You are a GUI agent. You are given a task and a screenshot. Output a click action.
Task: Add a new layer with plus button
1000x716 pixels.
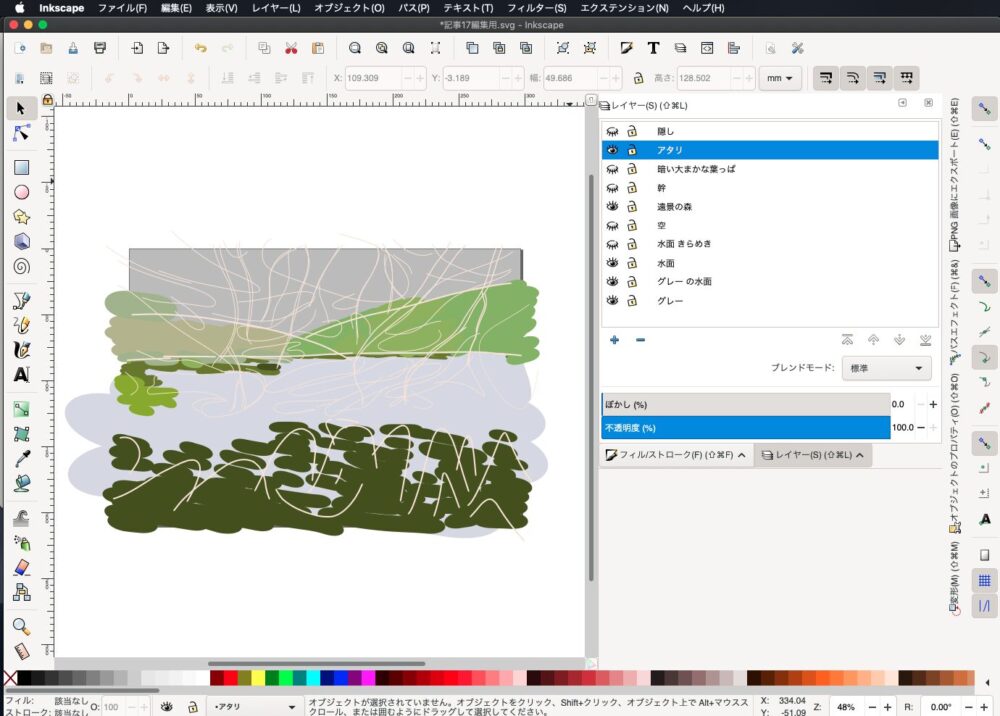(614, 340)
